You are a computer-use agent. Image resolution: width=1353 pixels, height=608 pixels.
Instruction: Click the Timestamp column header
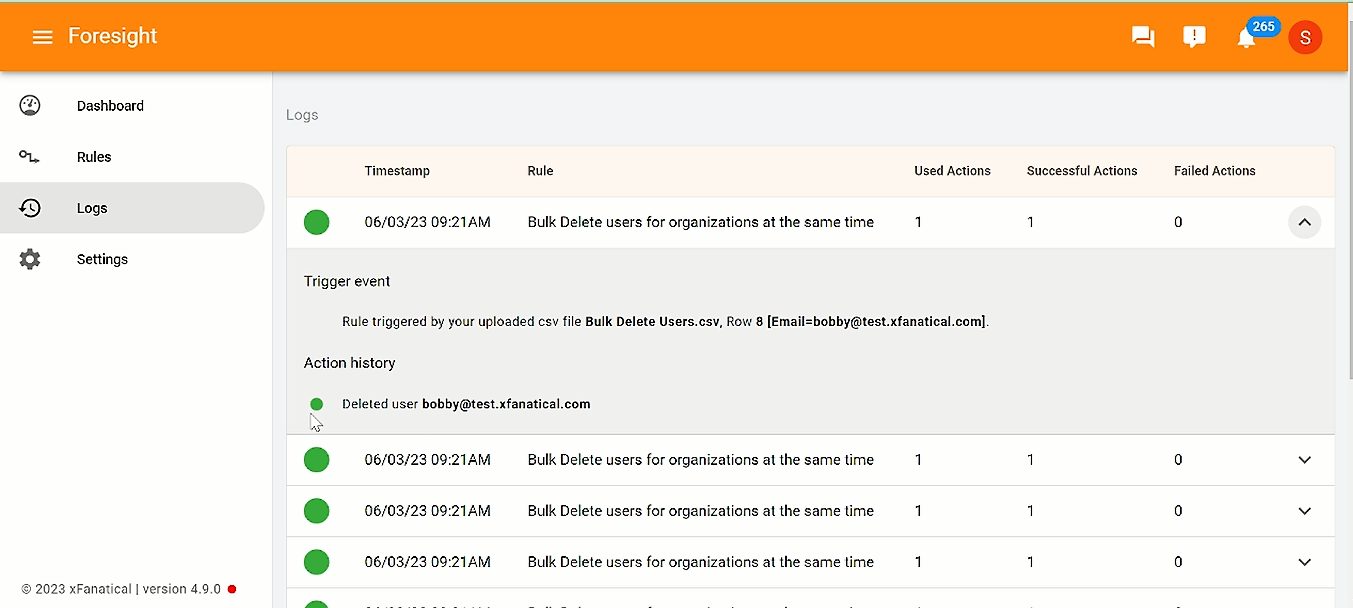coord(397,171)
